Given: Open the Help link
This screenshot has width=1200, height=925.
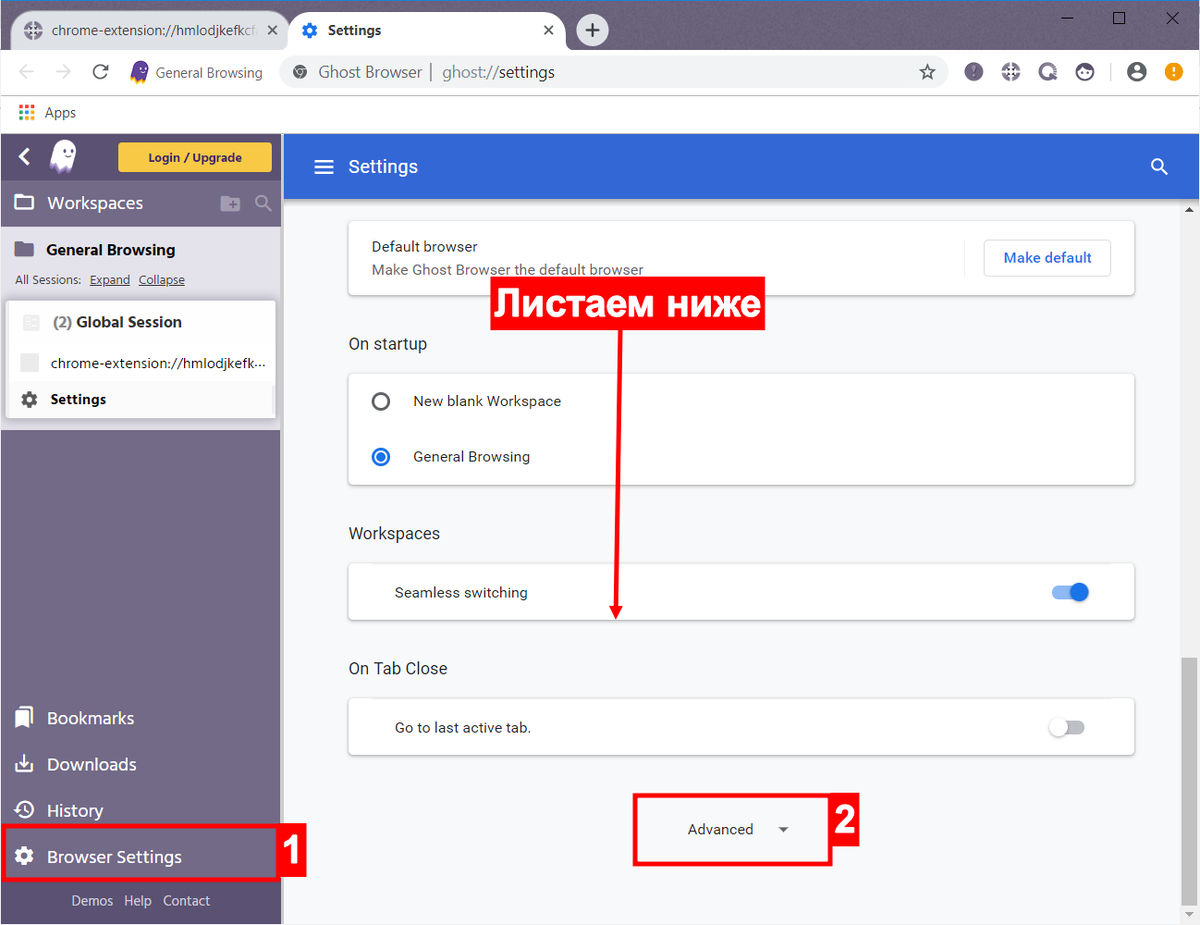Looking at the screenshot, I should pos(138,901).
